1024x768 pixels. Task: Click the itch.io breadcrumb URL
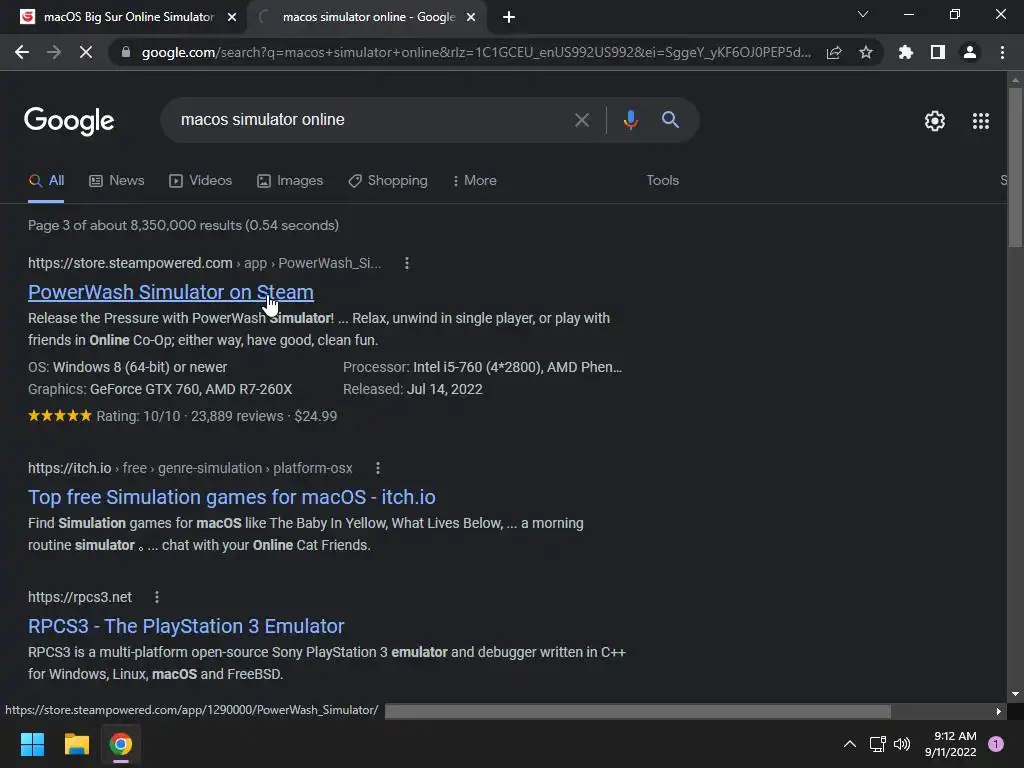click(x=190, y=468)
